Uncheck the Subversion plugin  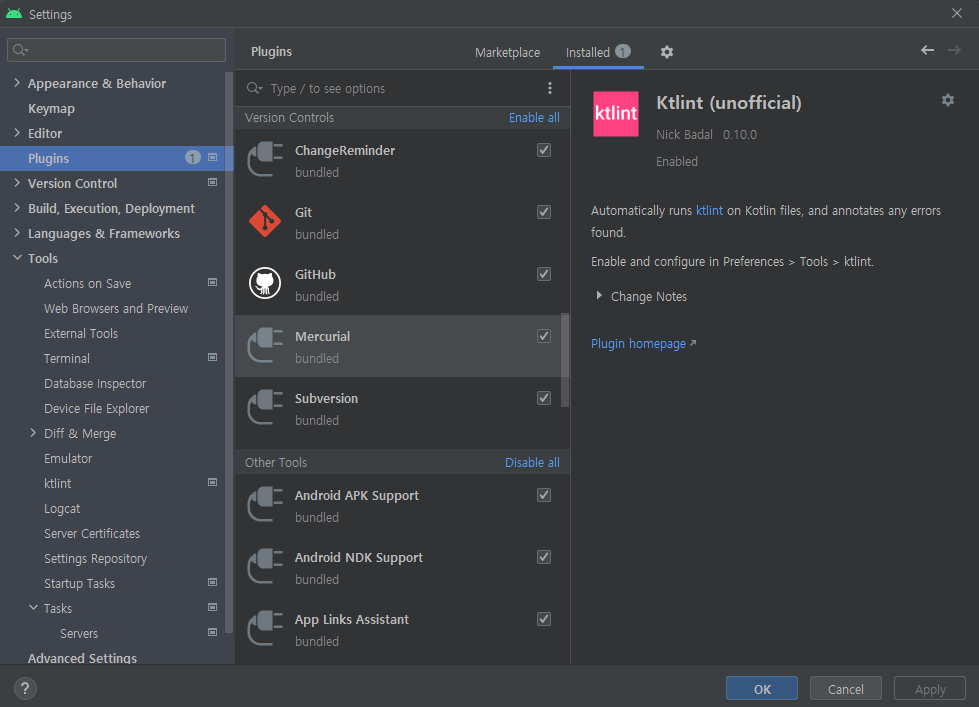click(x=544, y=398)
